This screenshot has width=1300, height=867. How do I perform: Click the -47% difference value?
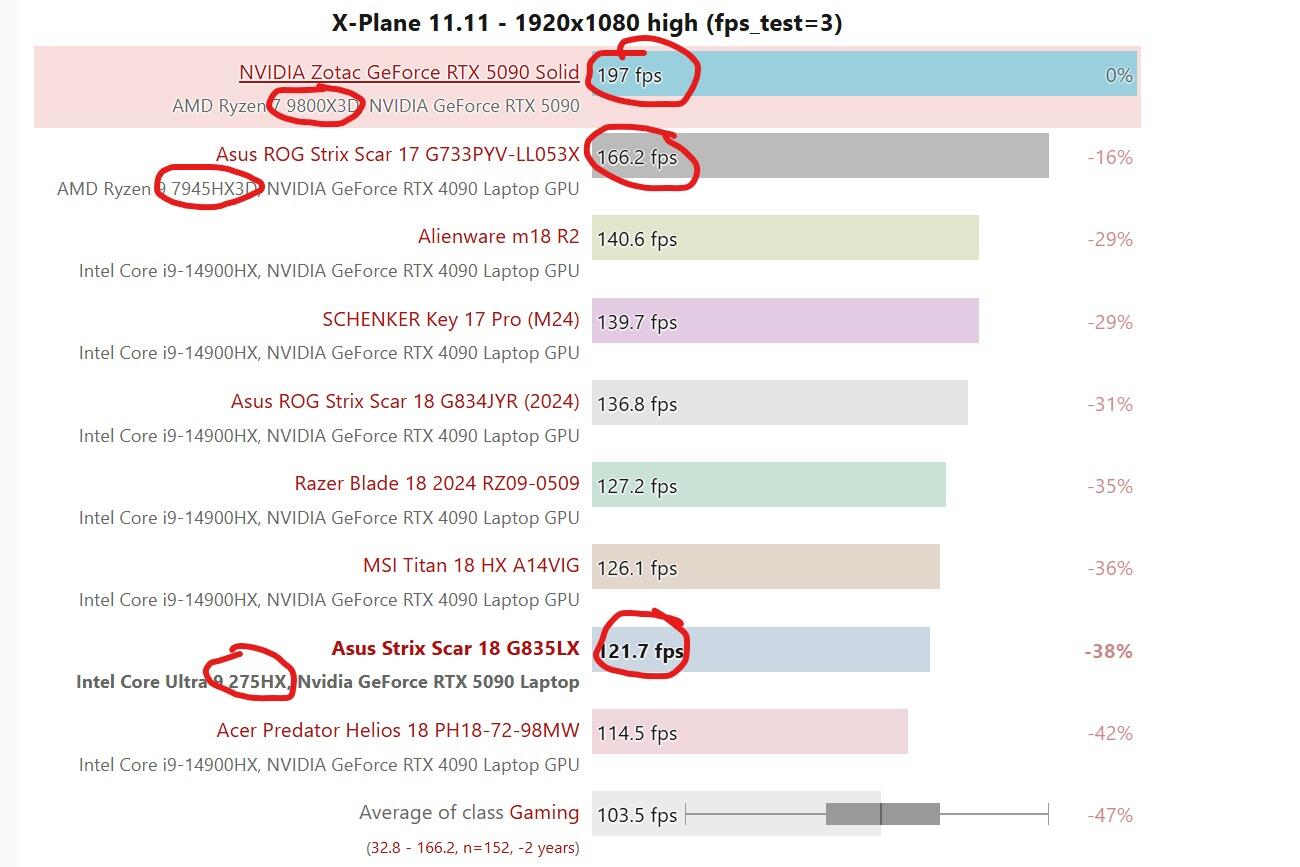click(1110, 815)
